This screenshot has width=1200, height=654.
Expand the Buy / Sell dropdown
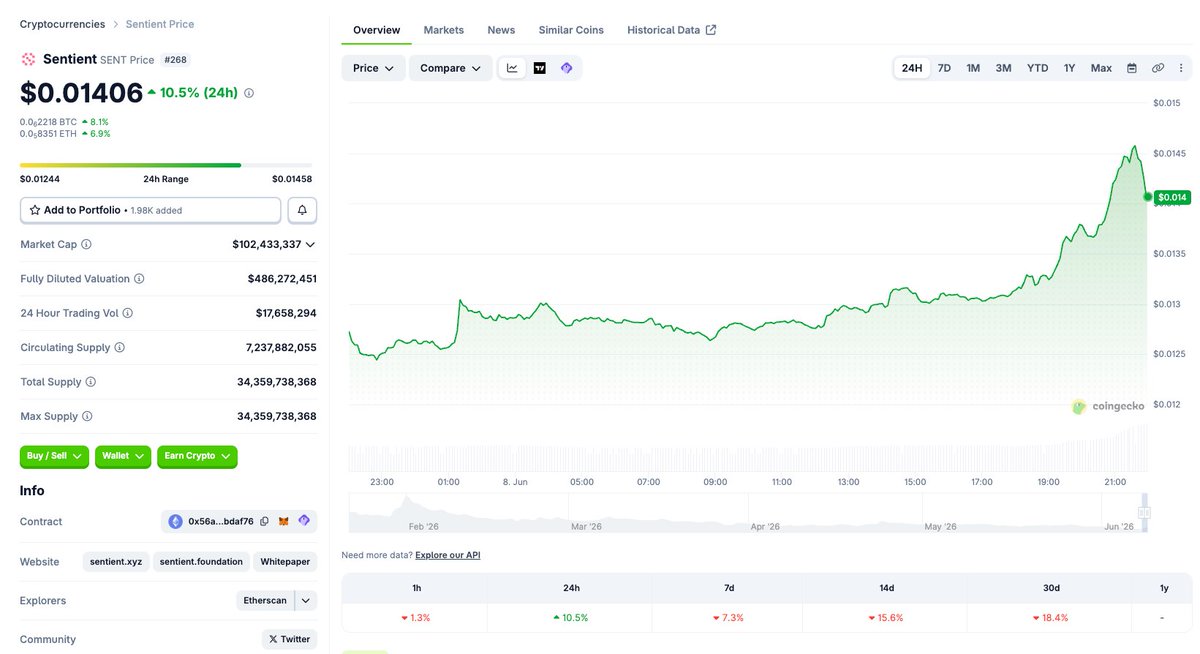(x=55, y=456)
